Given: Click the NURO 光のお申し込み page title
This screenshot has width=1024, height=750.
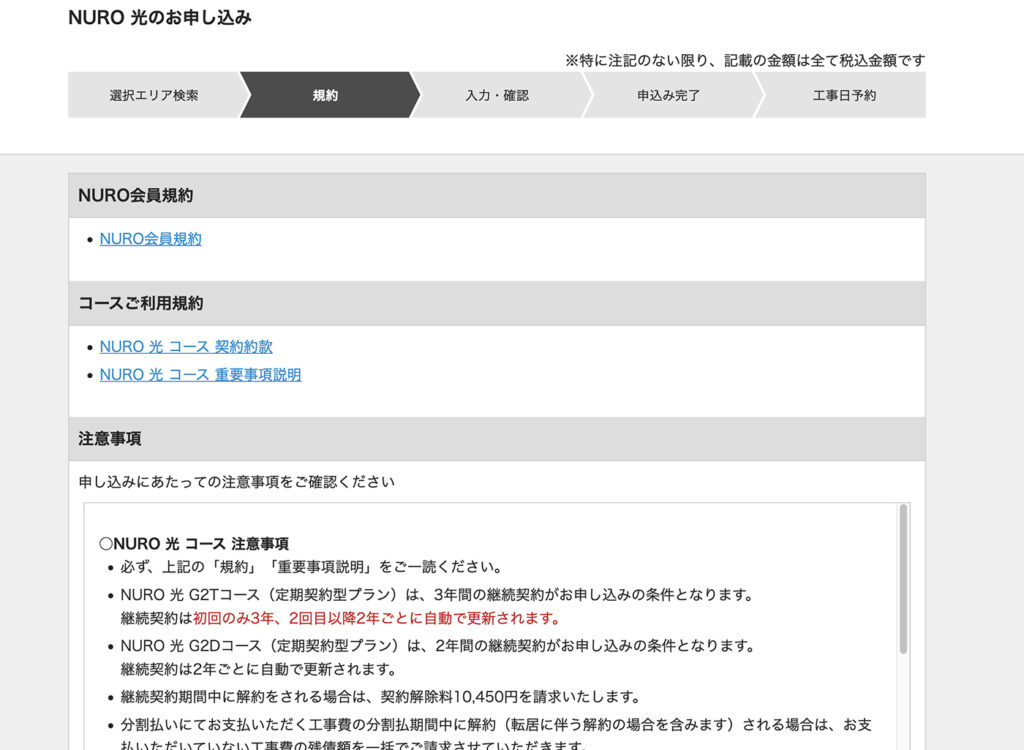Looking at the screenshot, I should 160,18.
